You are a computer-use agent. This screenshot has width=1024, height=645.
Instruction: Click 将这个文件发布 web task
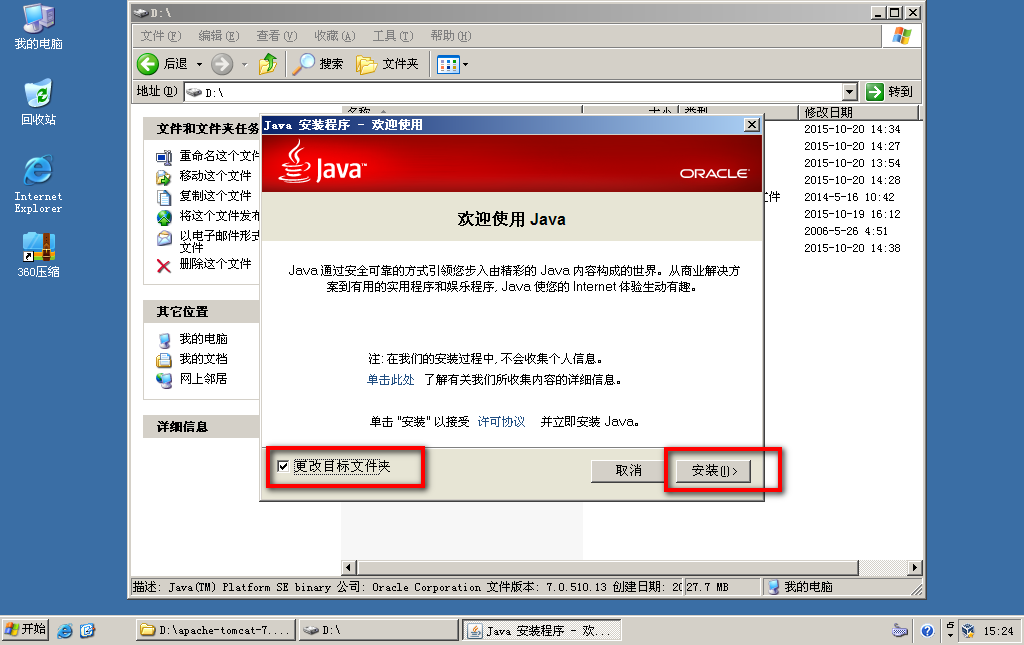pos(208,216)
